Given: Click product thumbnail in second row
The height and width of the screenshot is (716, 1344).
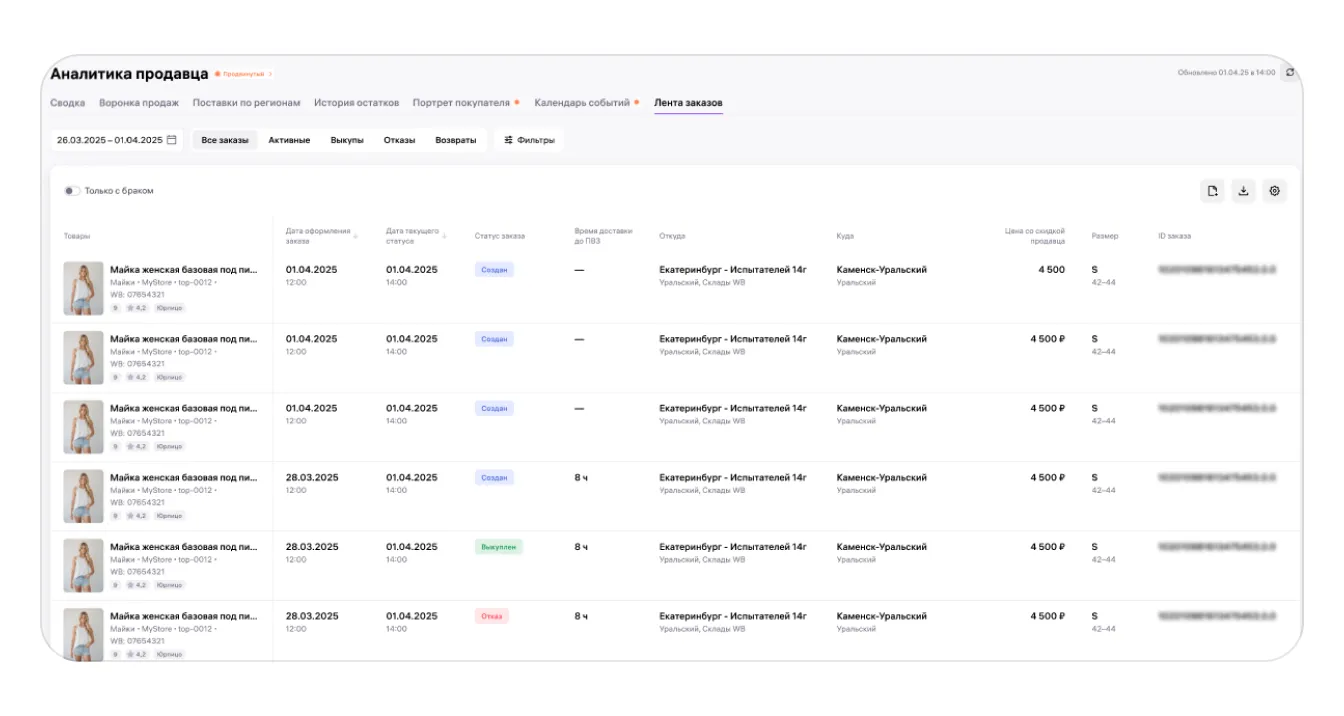Looking at the screenshot, I should (x=83, y=358).
